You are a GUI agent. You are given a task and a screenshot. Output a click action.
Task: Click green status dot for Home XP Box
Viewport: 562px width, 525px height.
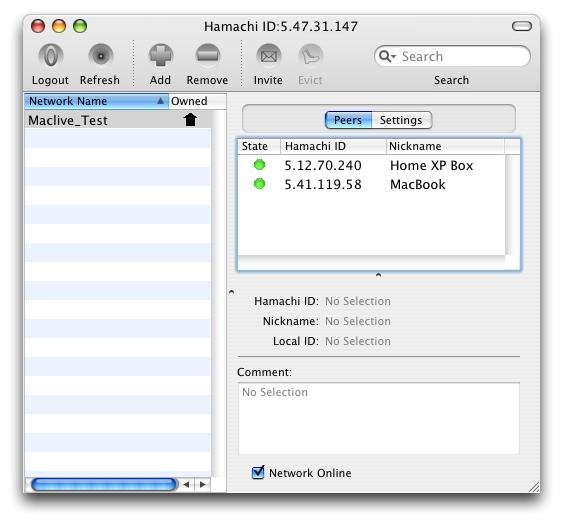(x=259, y=165)
